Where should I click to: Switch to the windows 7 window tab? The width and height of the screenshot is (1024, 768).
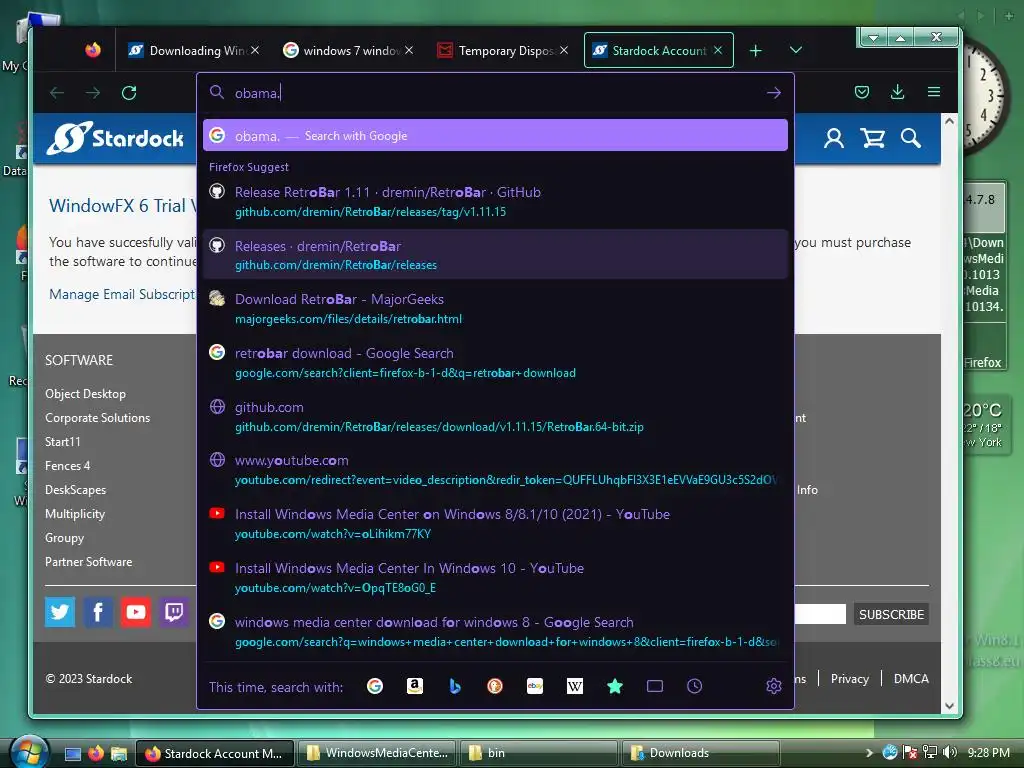coord(349,50)
